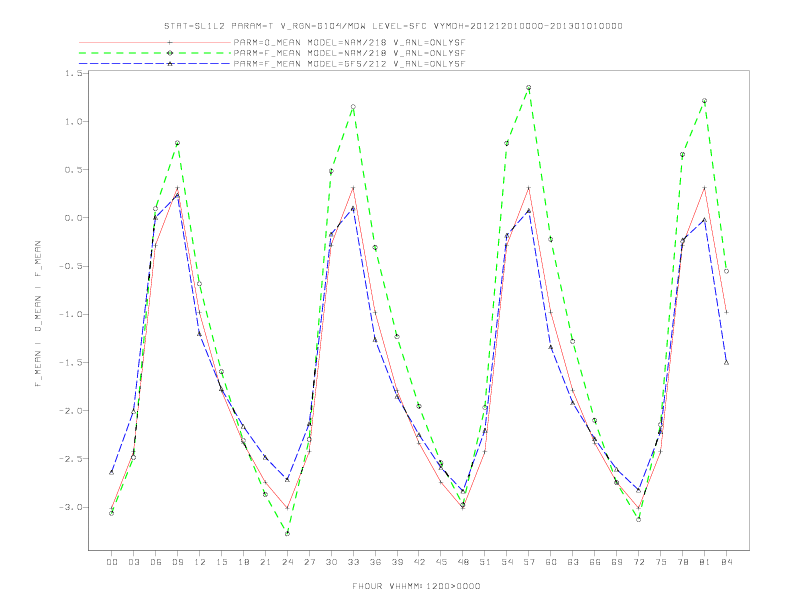The height and width of the screenshot is (612, 792).
Task: Click the y-axis tick label -2.5
Action: click(71, 458)
